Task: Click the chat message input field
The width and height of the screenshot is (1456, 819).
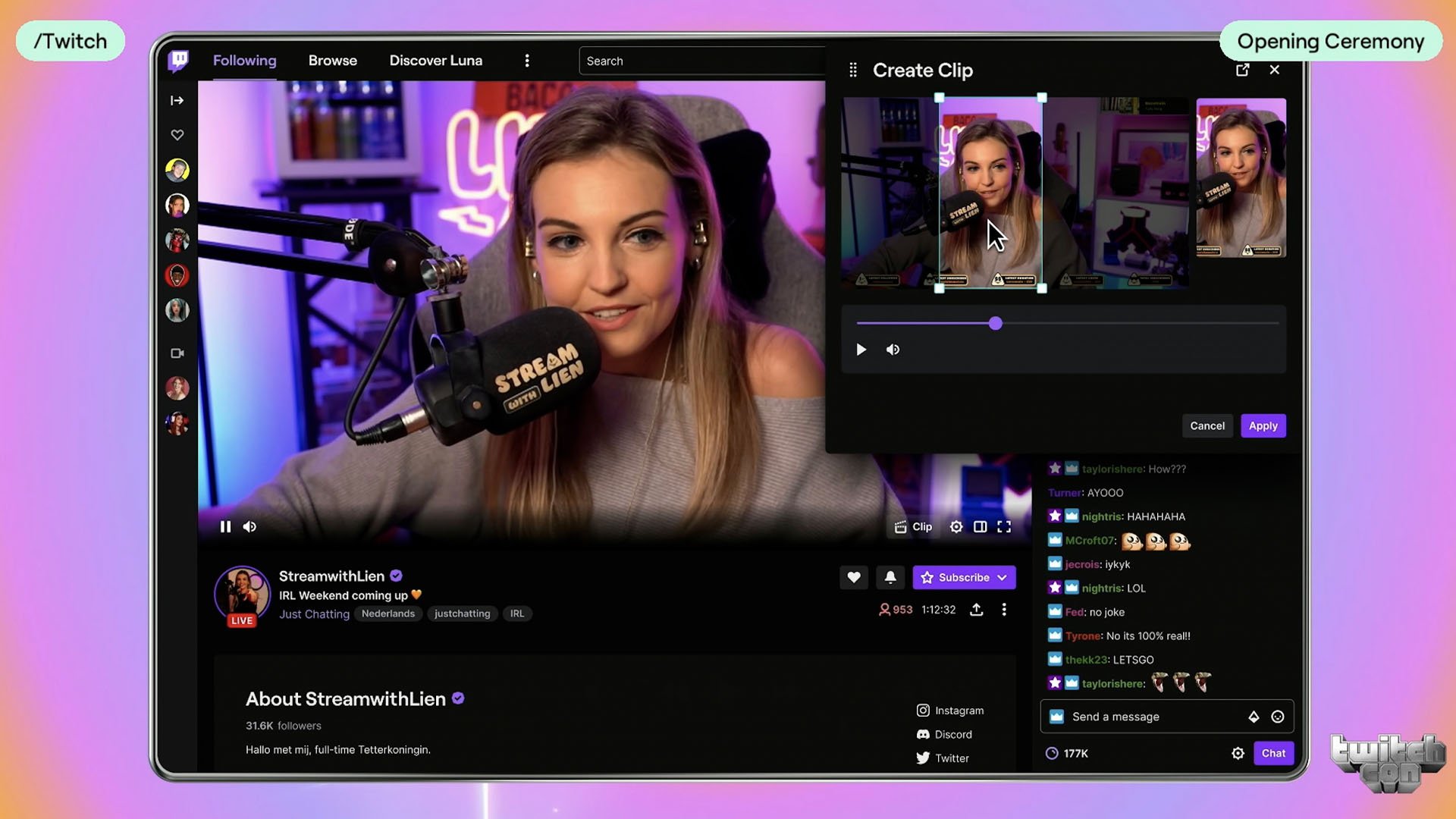Action: [x=1167, y=717]
